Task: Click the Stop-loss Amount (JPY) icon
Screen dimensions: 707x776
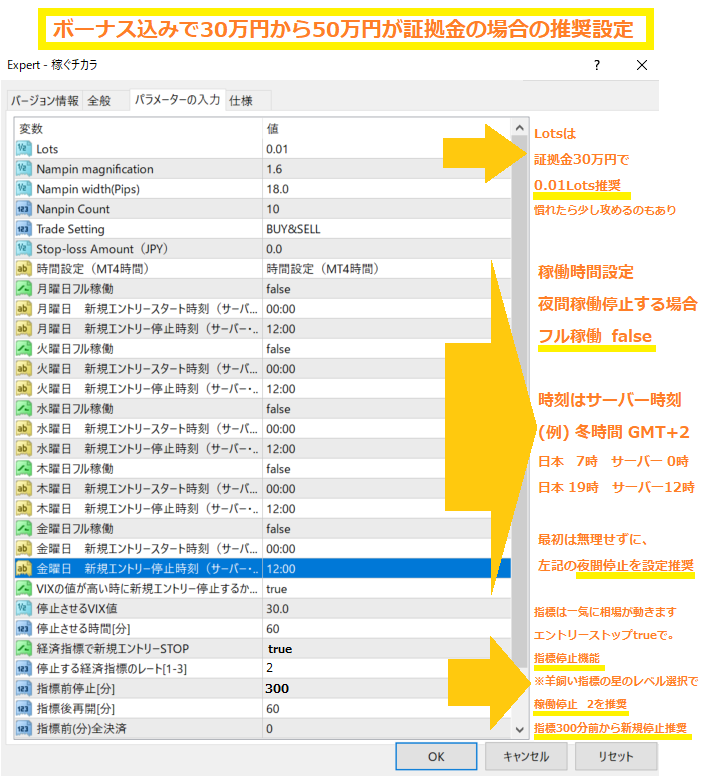Action: (25, 249)
